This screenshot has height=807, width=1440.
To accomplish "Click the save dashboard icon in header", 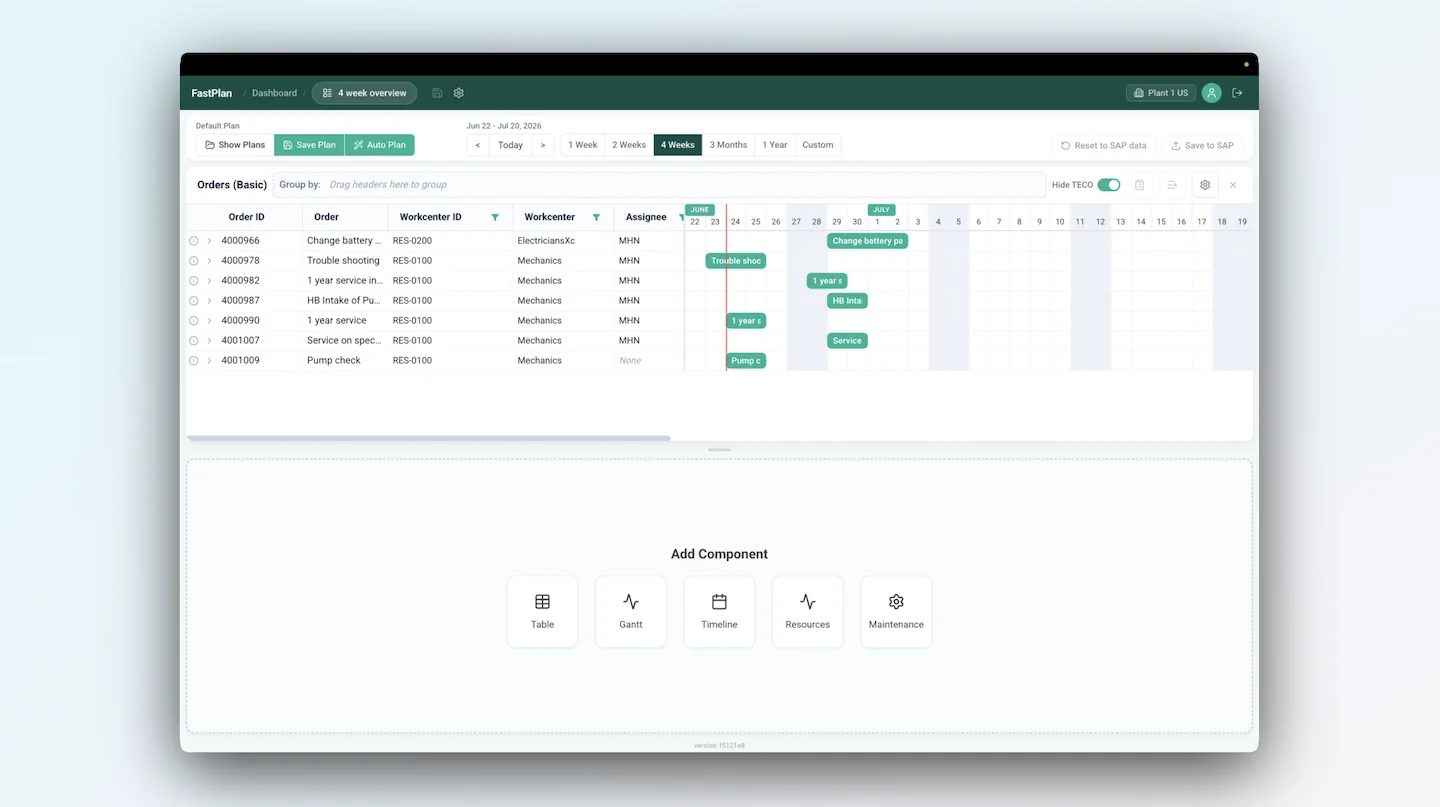I will (x=437, y=93).
